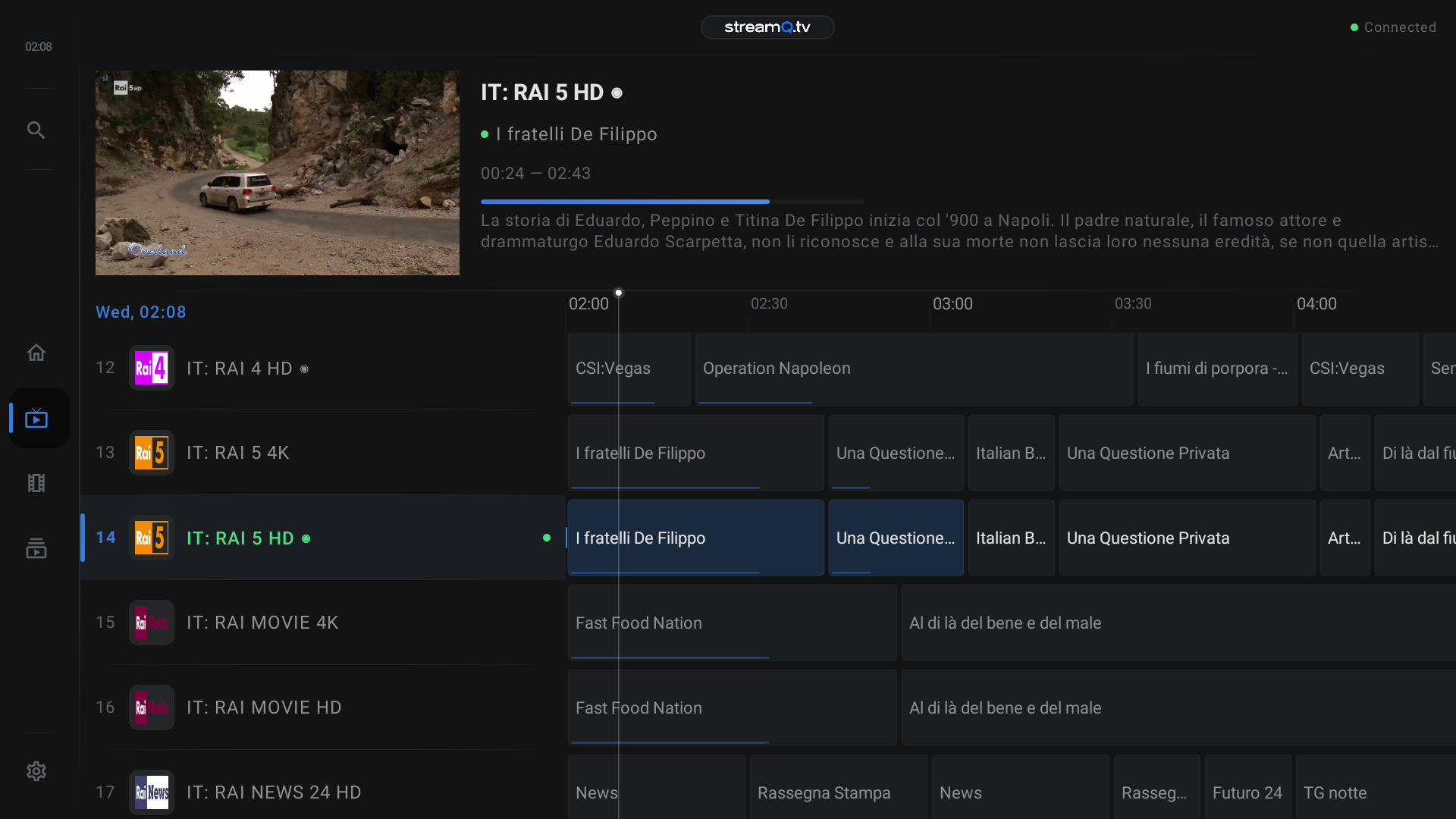Open Futuro 24 programme
Viewport: 1456px width, 819px height.
tap(1248, 787)
